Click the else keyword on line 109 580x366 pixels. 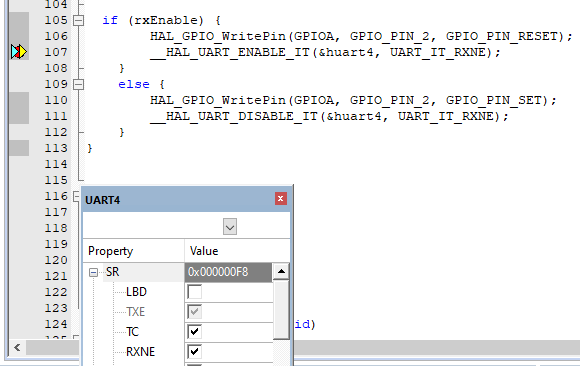134,84
